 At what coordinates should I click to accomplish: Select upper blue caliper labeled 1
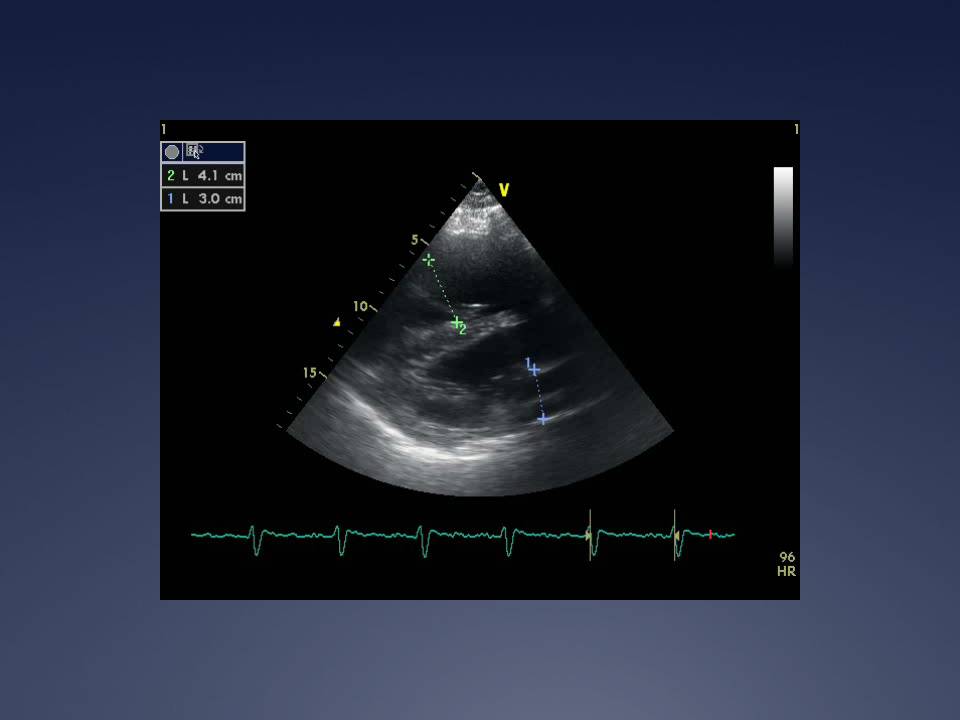tap(534, 369)
